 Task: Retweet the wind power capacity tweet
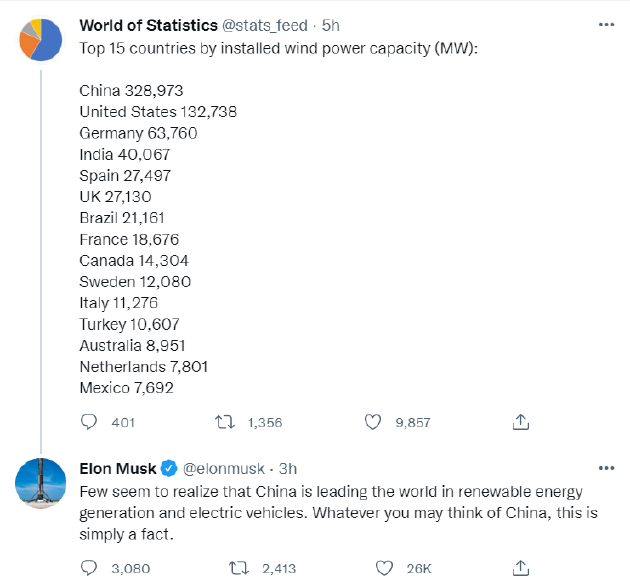(x=226, y=422)
